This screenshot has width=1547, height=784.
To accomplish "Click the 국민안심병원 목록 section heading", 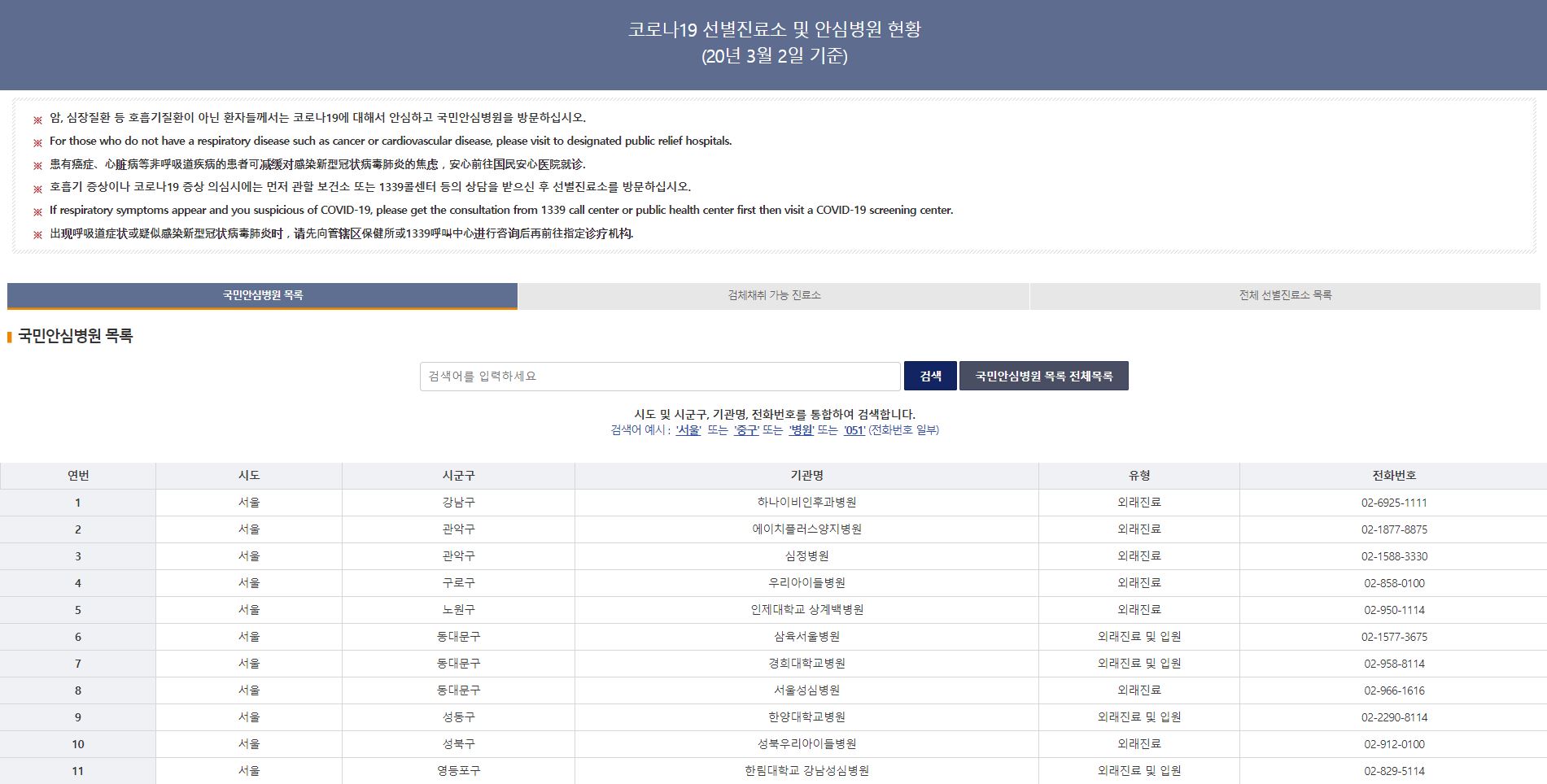I will click(75, 336).
